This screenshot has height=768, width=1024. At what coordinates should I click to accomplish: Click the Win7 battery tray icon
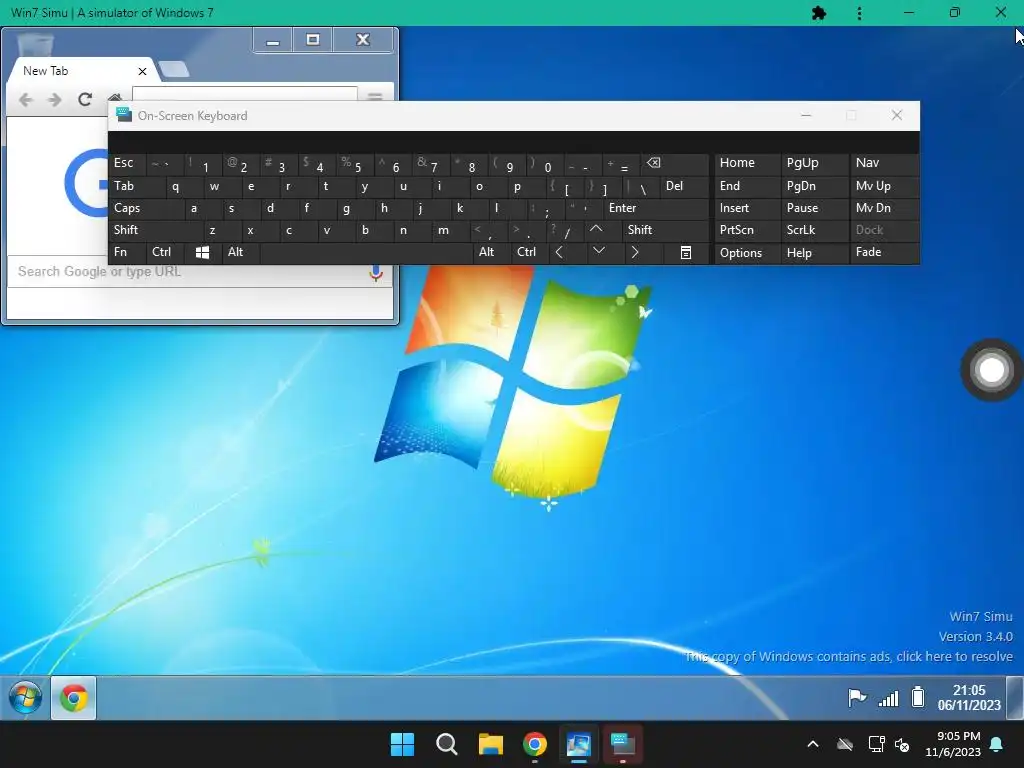918,697
